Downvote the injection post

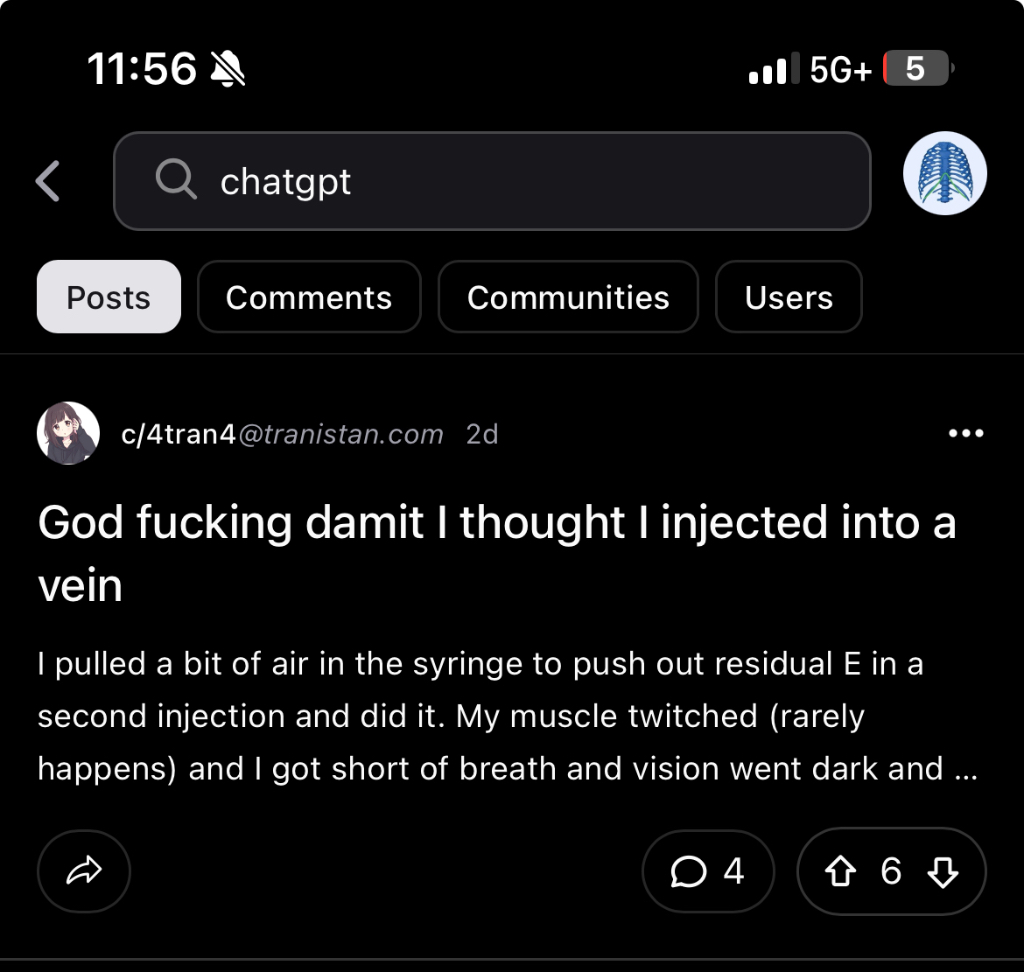(942, 872)
